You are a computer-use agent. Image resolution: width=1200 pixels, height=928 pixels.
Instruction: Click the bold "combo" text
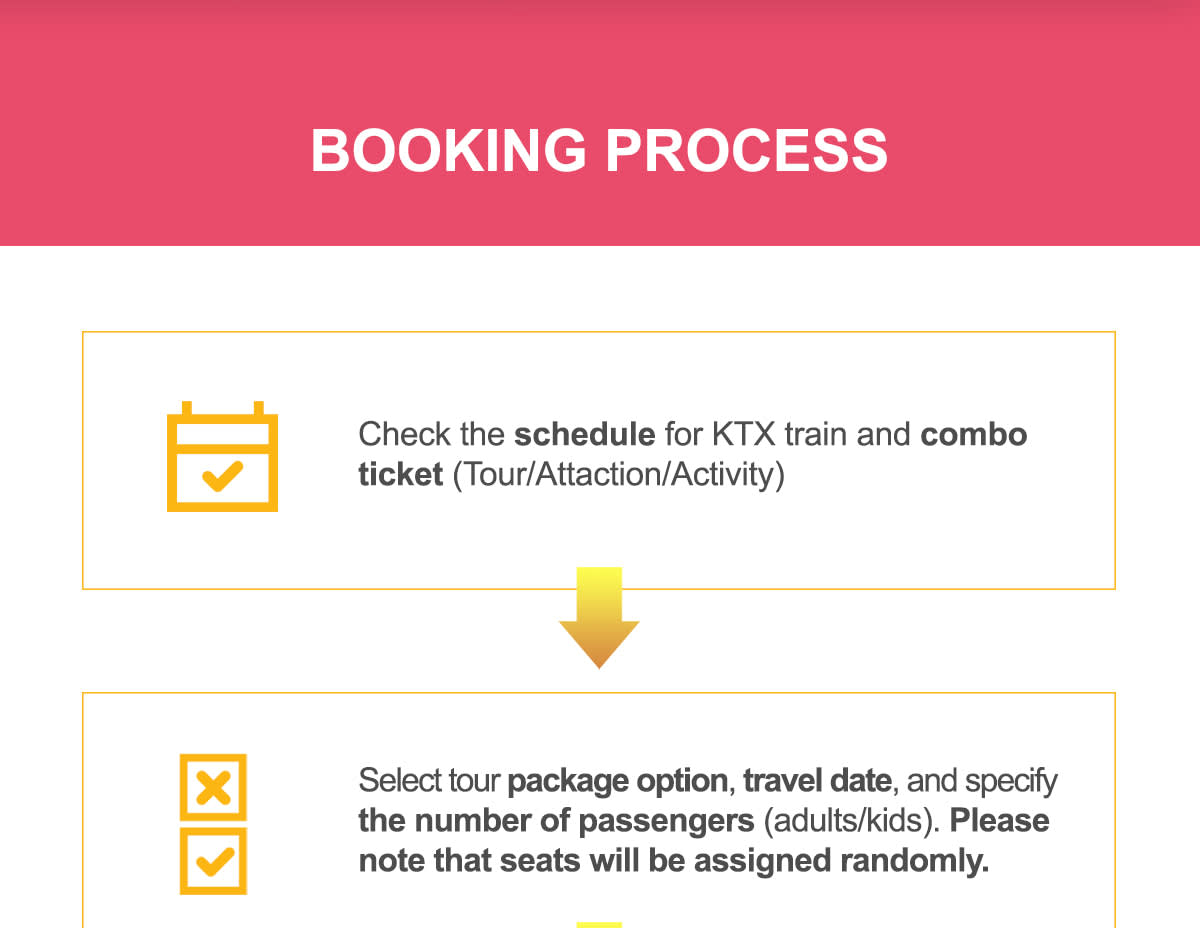974,435
